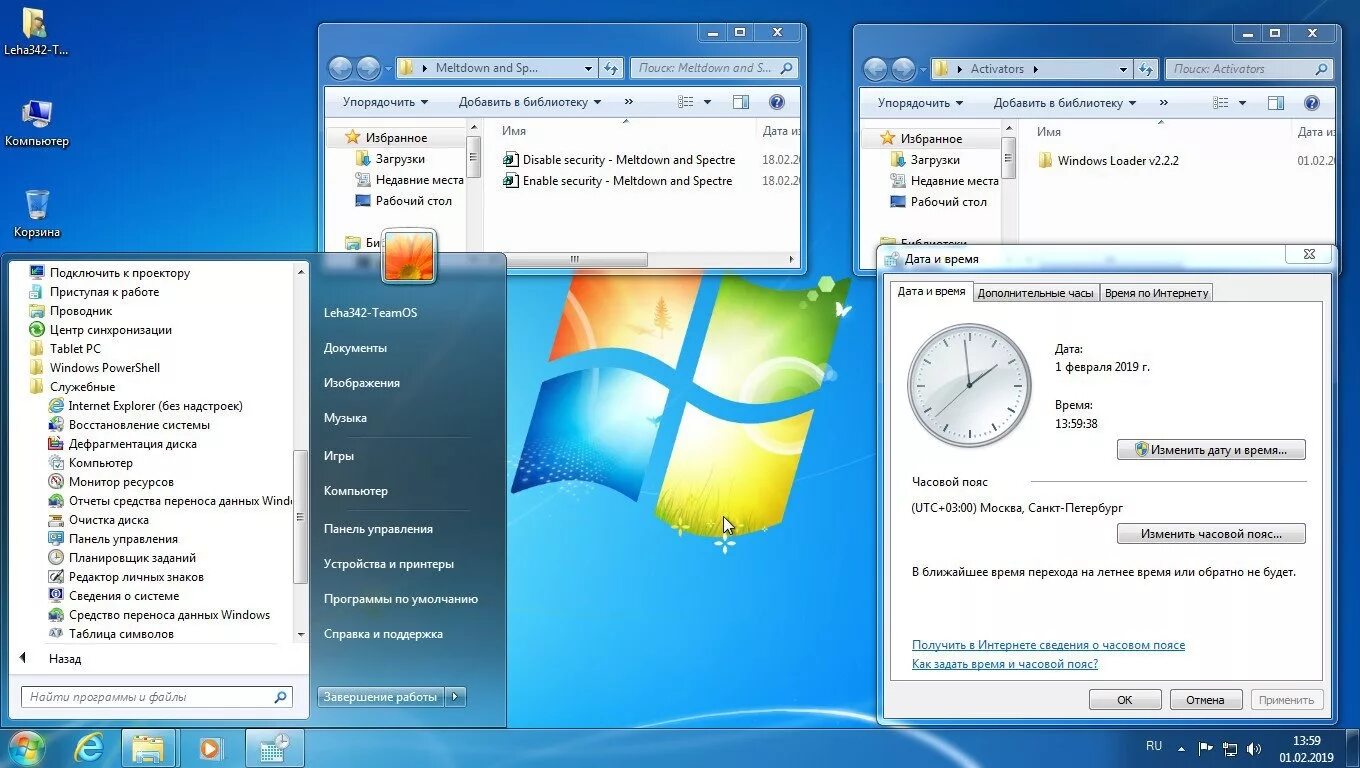The height and width of the screenshot is (768, 1360).
Task: Select Избранное in Activators sidebar
Action: tap(921, 139)
